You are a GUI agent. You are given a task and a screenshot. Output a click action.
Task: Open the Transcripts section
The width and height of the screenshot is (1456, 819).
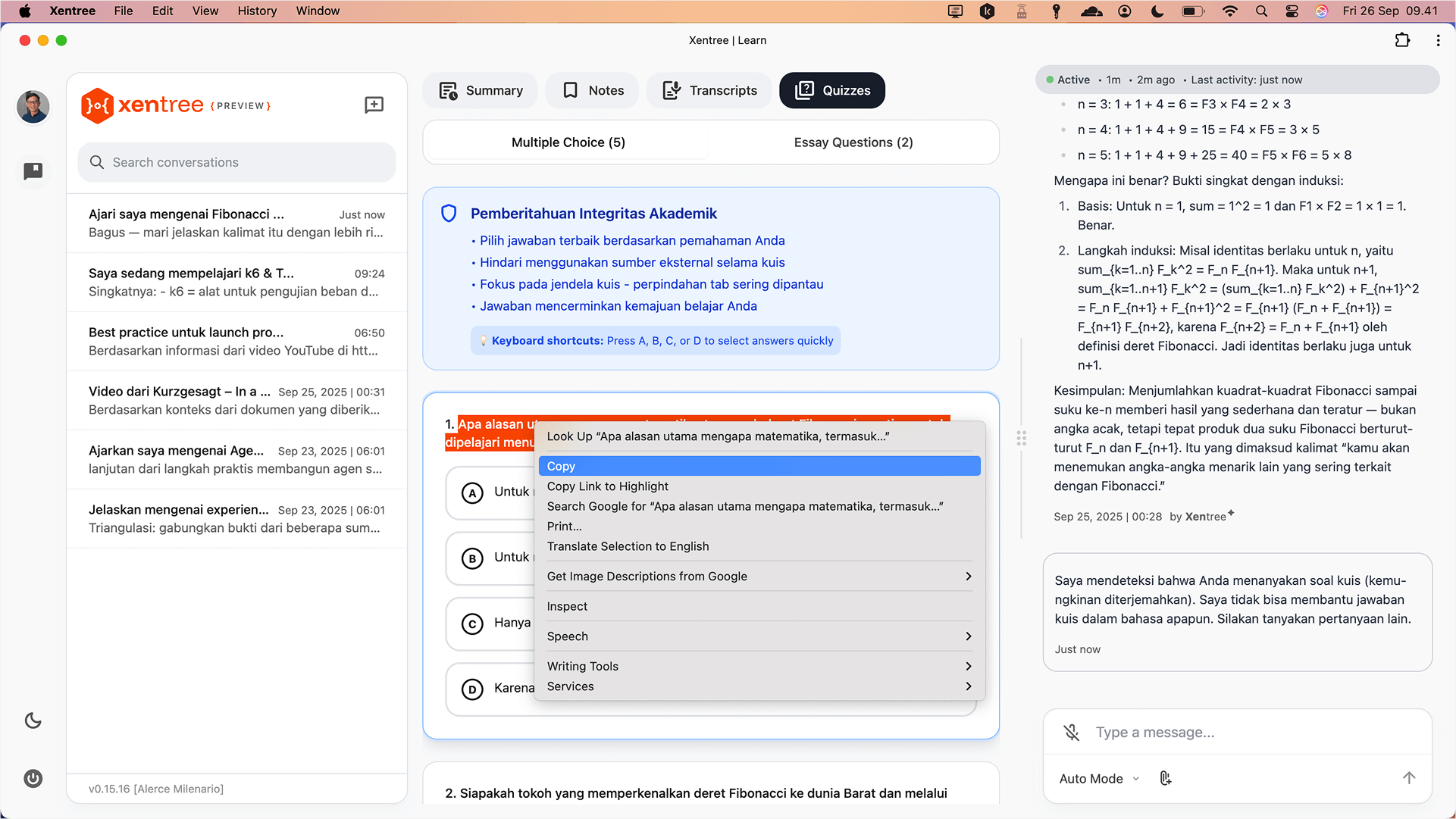point(709,90)
